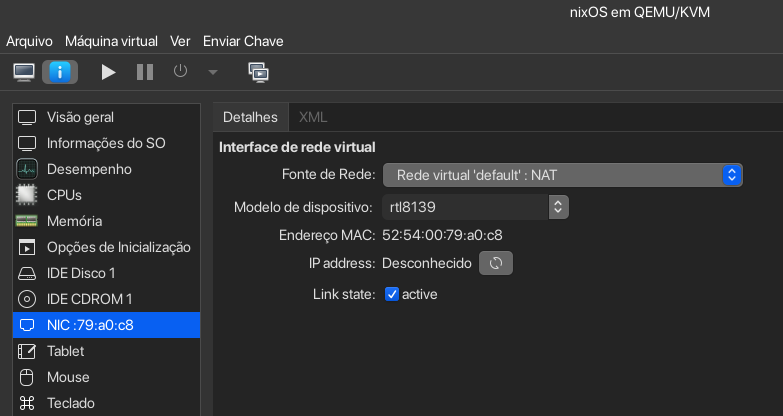This screenshot has height=416, width=783.
Task: Click the Desconhecido IP value
Action: (x=426, y=263)
